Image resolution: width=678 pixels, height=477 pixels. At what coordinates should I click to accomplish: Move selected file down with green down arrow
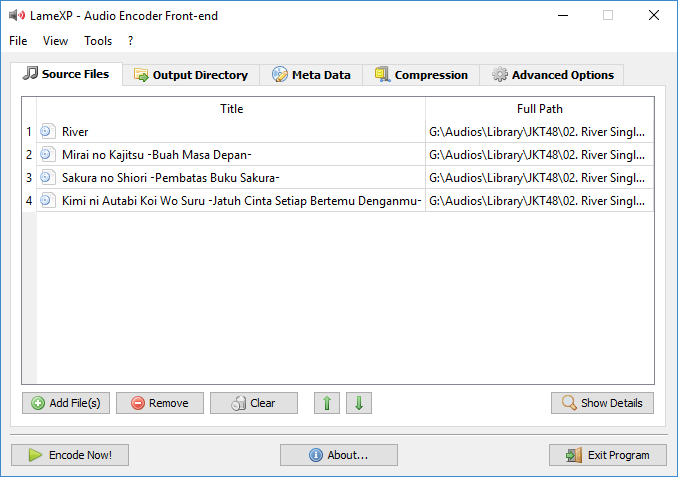coord(359,403)
